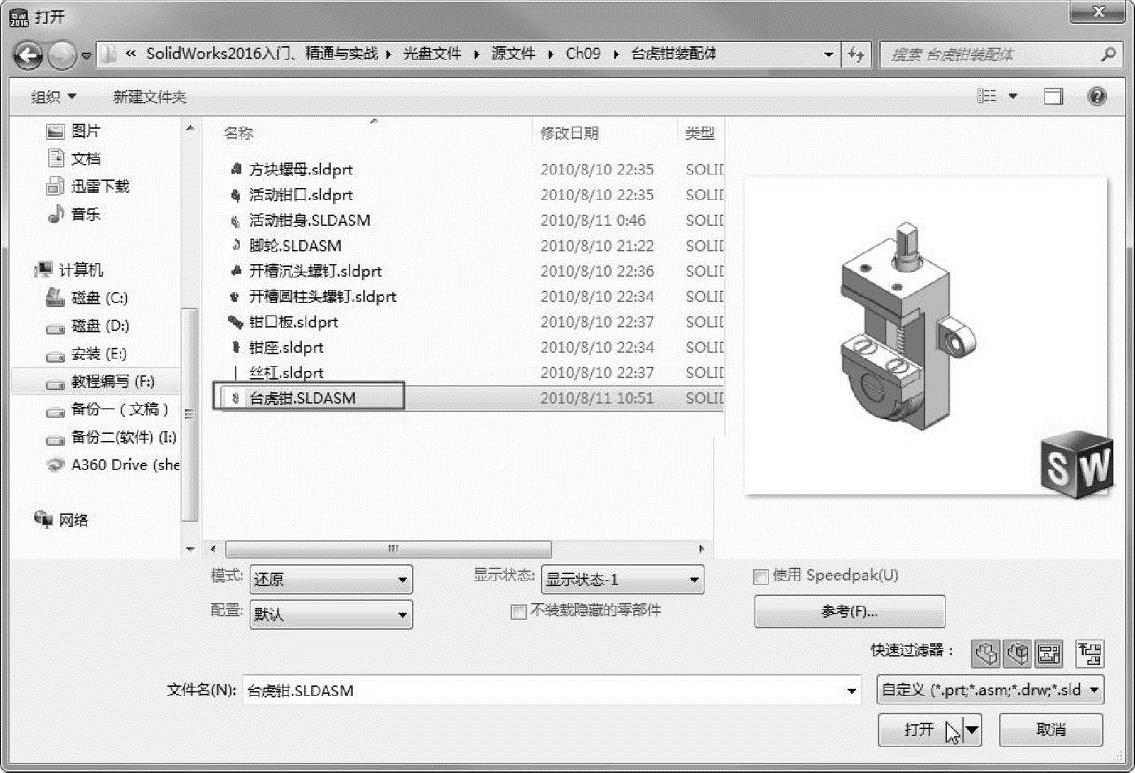The height and width of the screenshot is (773, 1135).
Task: Click the Forward navigation arrow
Action: (62, 55)
